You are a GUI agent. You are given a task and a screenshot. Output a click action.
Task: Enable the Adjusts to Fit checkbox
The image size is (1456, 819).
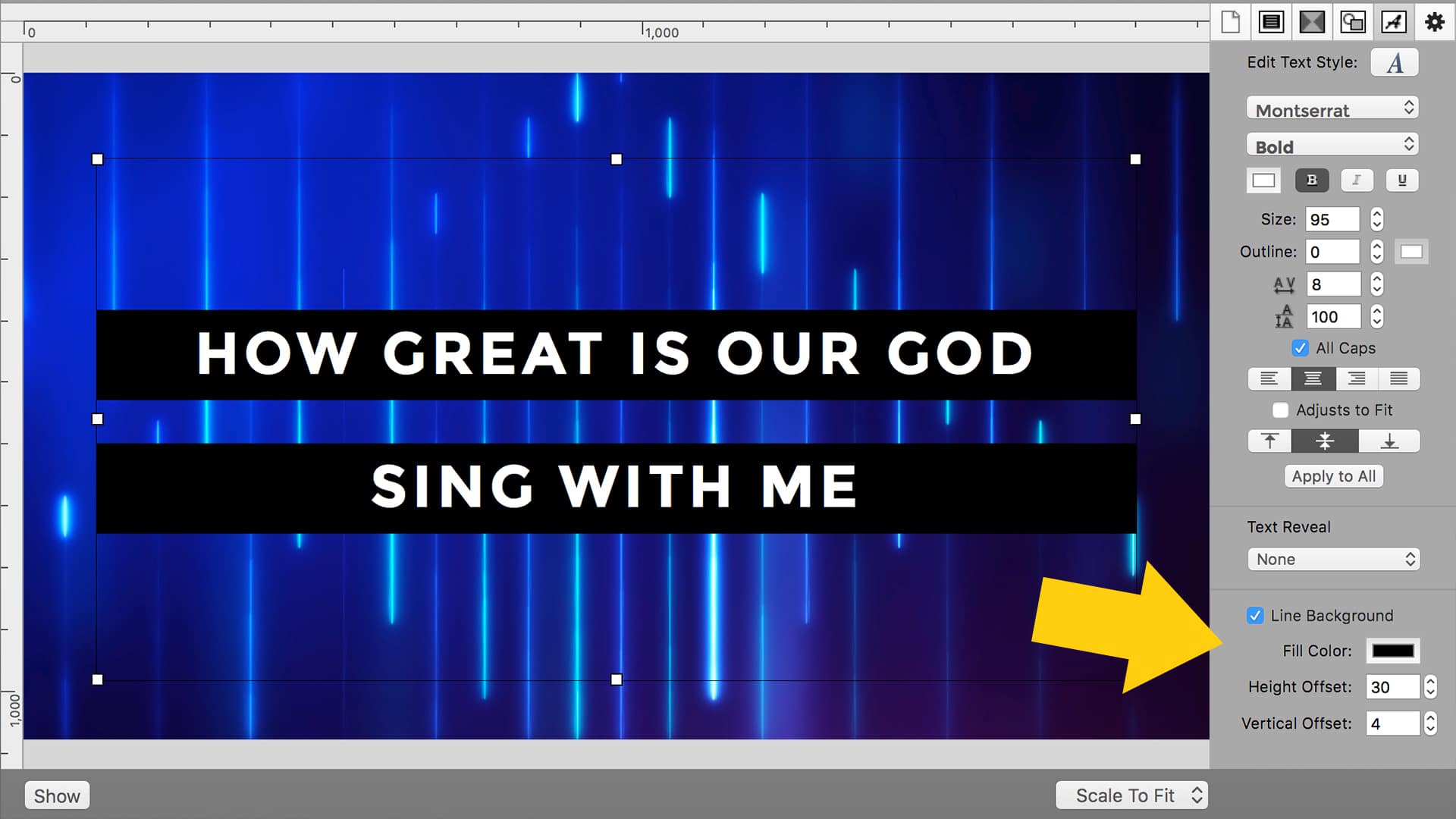pyautogui.click(x=1281, y=410)
